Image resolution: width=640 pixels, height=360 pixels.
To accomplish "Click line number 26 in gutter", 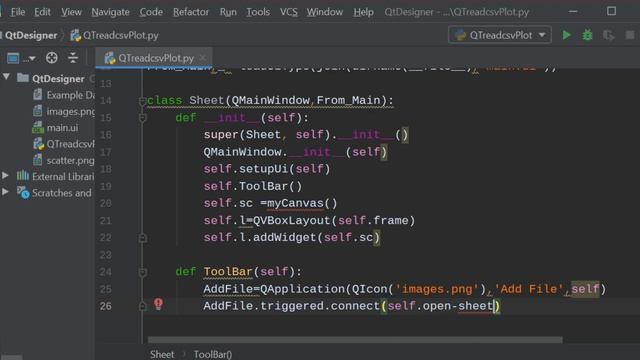I will [x=105, y=306].
